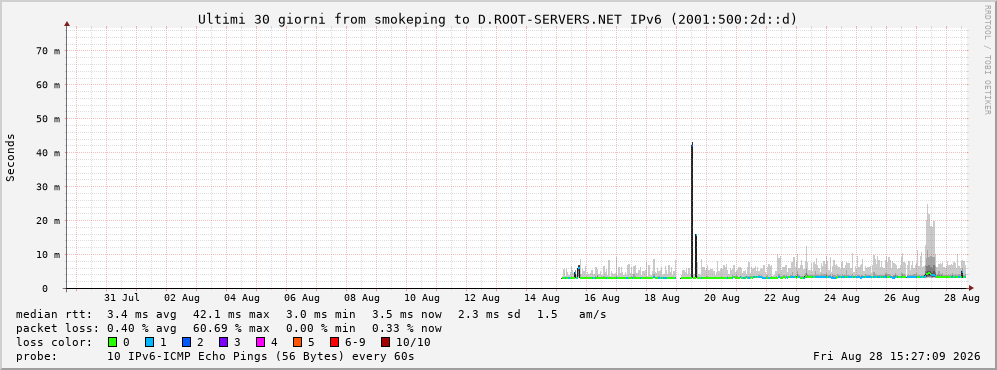997x370 pixels.
Task: Click the Seconds y-axis title
Action: click(11, 157)
